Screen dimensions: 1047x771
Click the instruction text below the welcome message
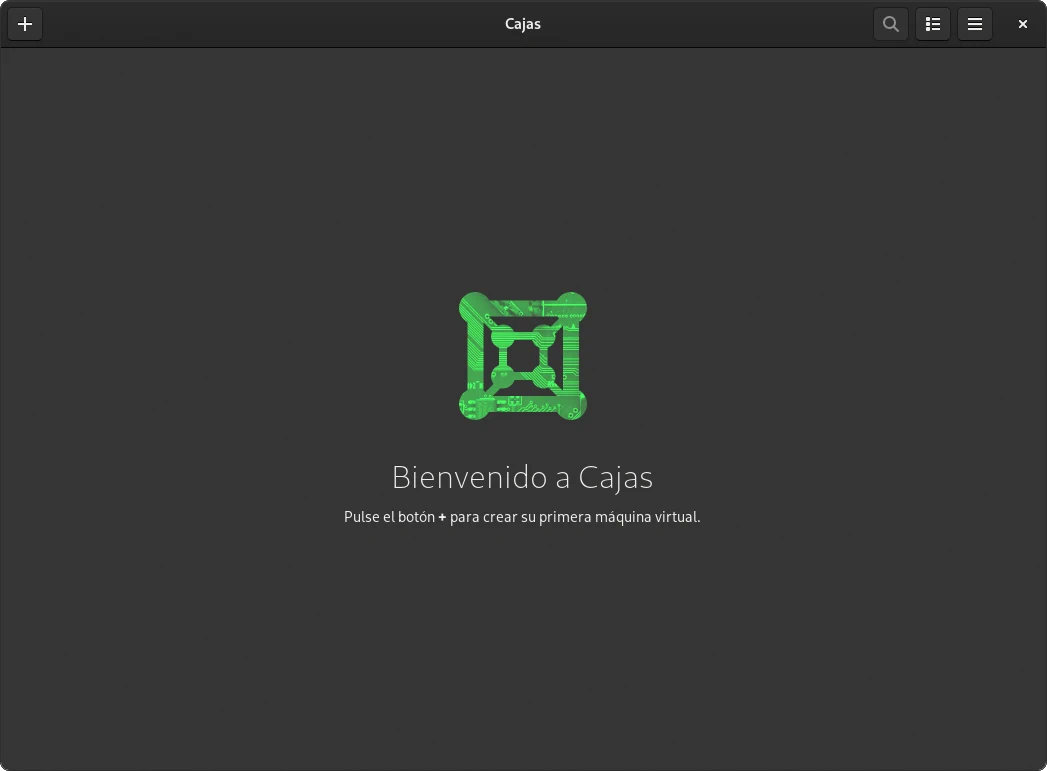pyautogui.click(x=522, y=517)
